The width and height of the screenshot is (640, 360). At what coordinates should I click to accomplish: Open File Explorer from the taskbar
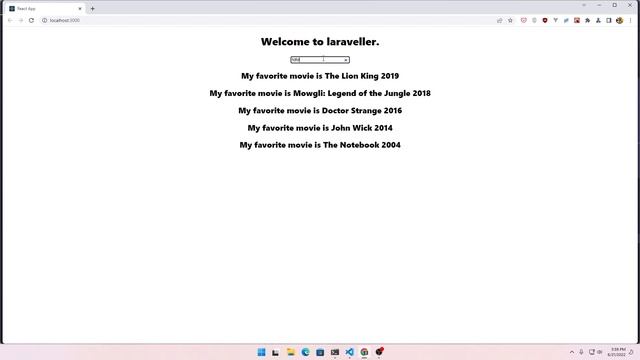tap(291, 352)
